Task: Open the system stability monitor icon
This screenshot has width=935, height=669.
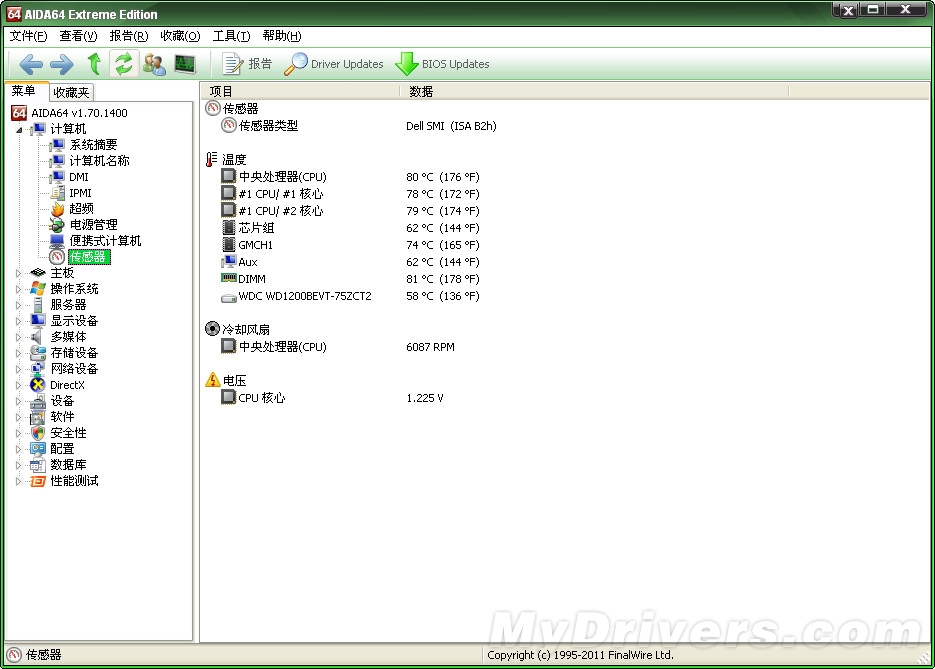Action: pos(185,64)
